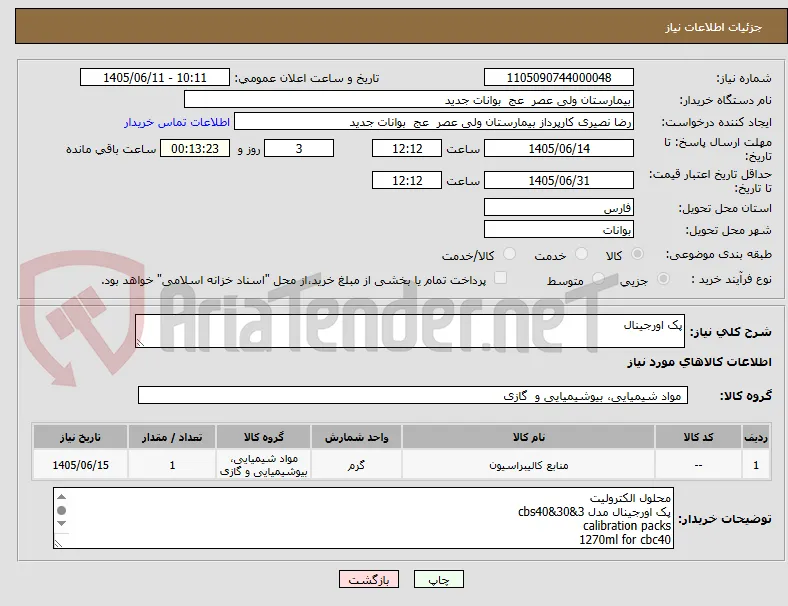Select the کالا/خدمت radio button
Image resolution: width=788 pixels, height=606 pixels.
coord(510,254)
